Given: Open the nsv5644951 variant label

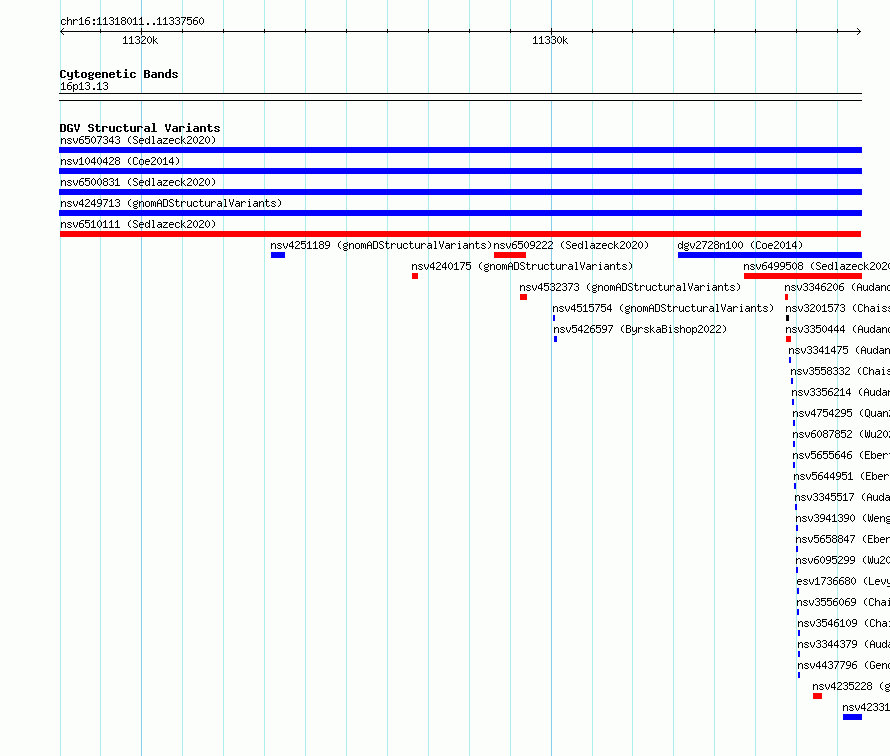Looking at the screenshot, I should [x=842, y=476].
